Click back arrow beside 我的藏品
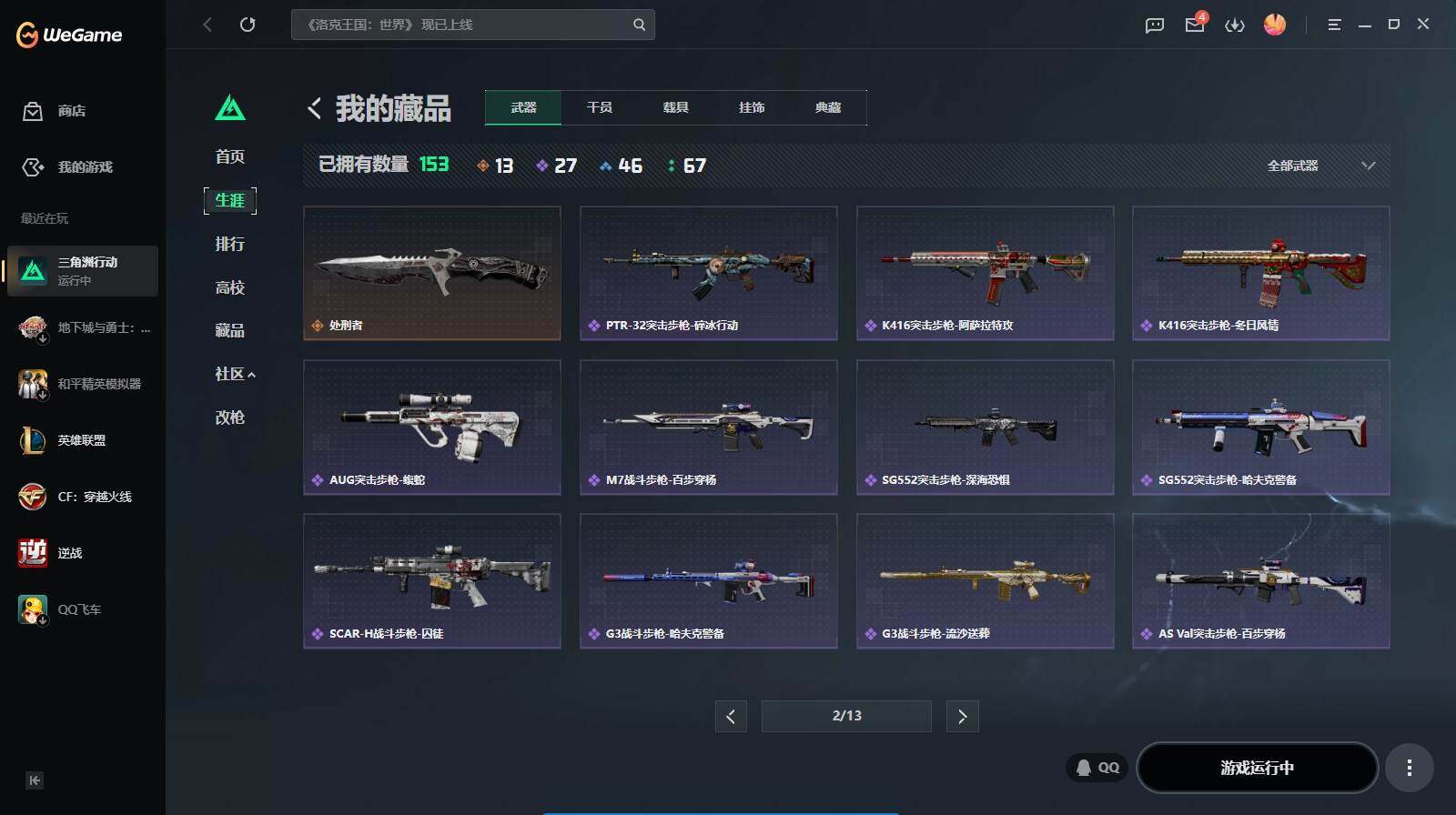This screenshot has width=1456, height=815. coord(314,108)
